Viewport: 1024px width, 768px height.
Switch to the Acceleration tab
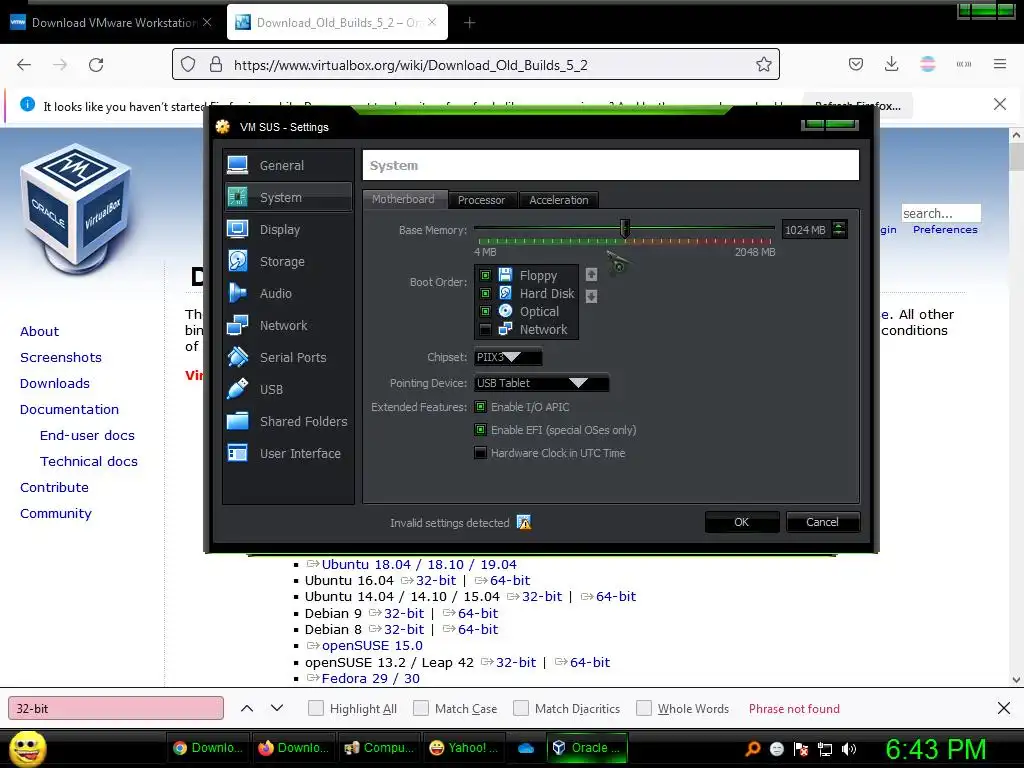tap(558, 200)
